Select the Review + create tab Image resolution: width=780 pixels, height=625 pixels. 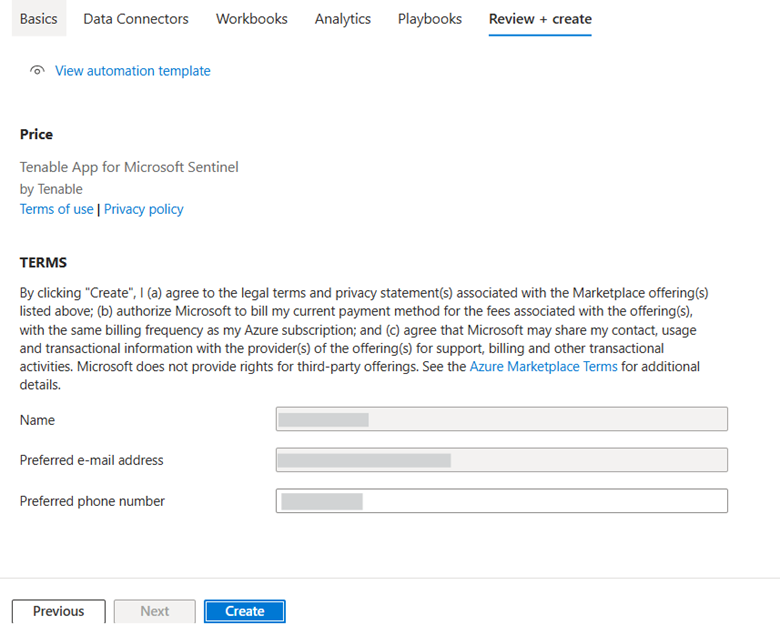(540, 19)
